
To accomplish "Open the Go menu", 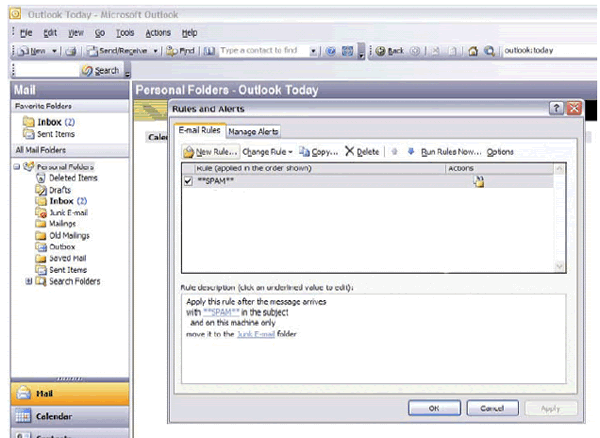I will (100, 33).
